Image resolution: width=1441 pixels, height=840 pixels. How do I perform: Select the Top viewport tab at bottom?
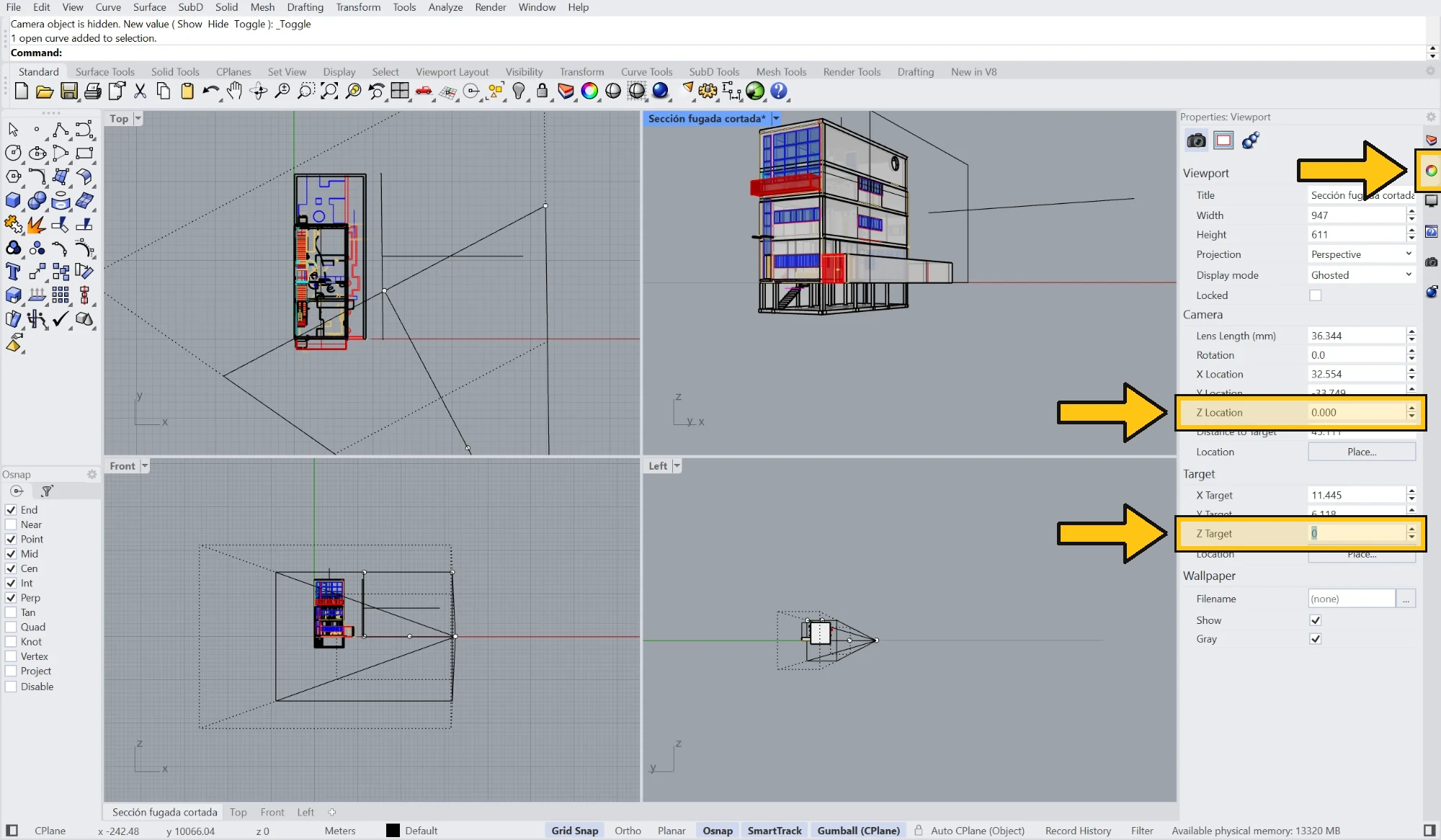(238, 812)
